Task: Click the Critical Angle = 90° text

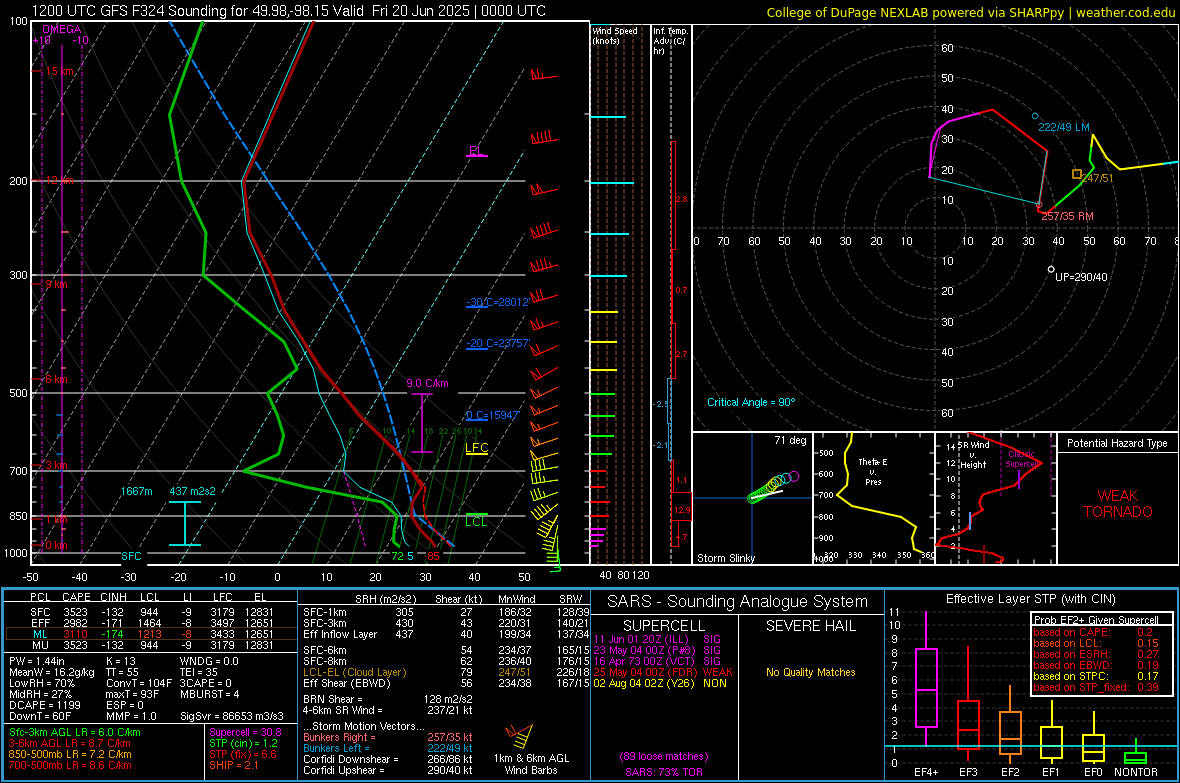Action: pos(751,402)
